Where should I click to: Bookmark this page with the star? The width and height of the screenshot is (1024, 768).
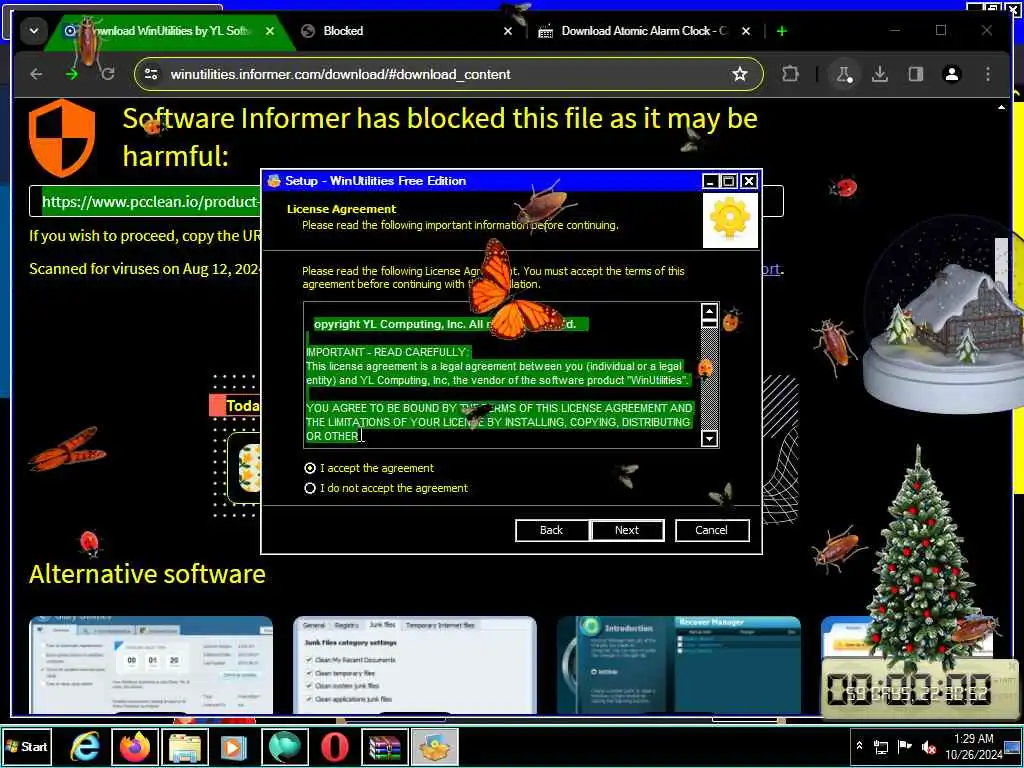739,74
